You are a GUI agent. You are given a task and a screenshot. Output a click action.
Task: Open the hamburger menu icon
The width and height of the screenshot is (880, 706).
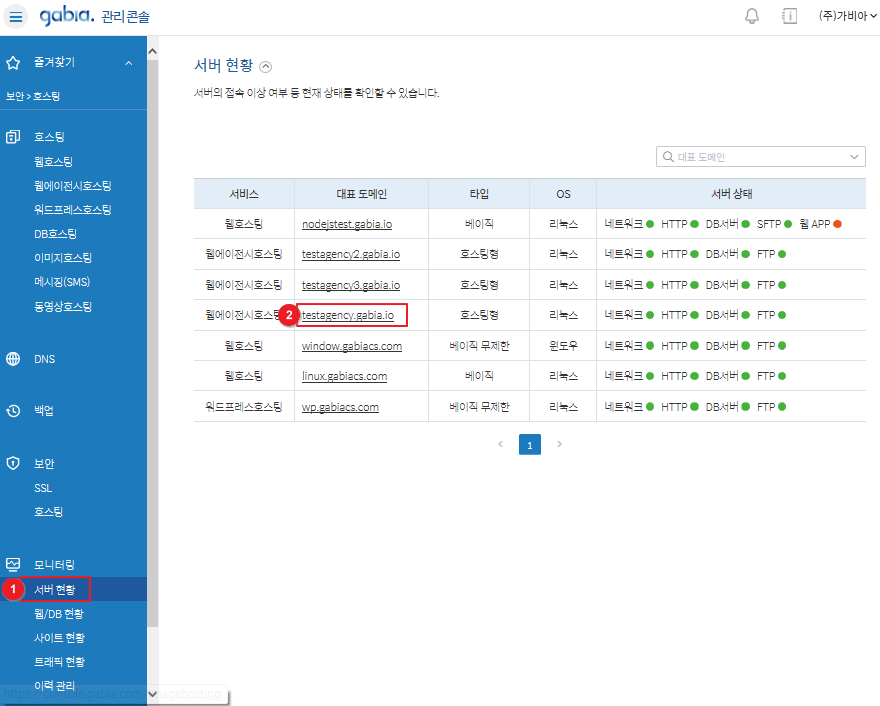[x=16, y=16]
